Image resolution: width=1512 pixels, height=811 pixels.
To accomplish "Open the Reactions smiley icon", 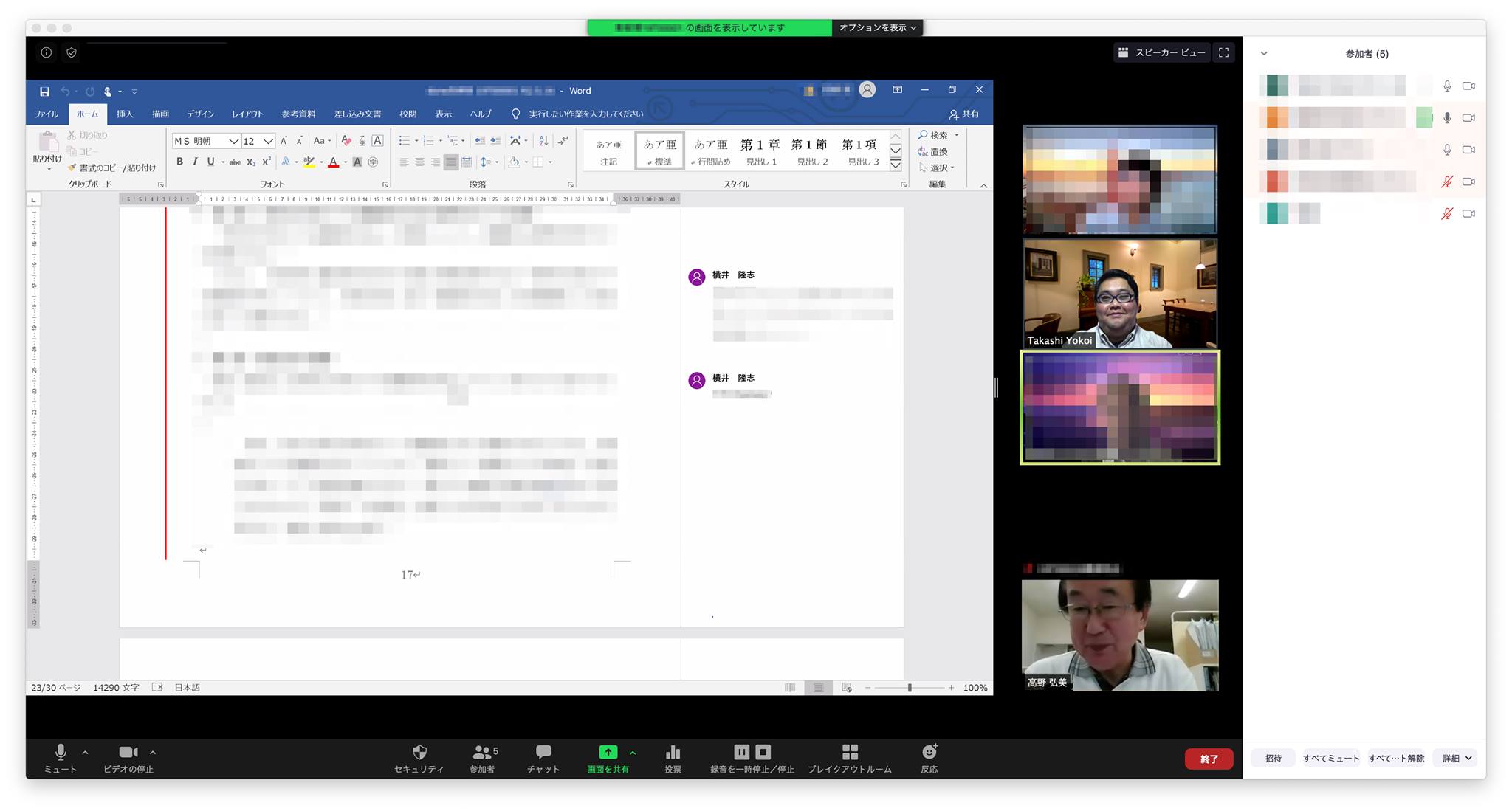I will click(929, 752).
